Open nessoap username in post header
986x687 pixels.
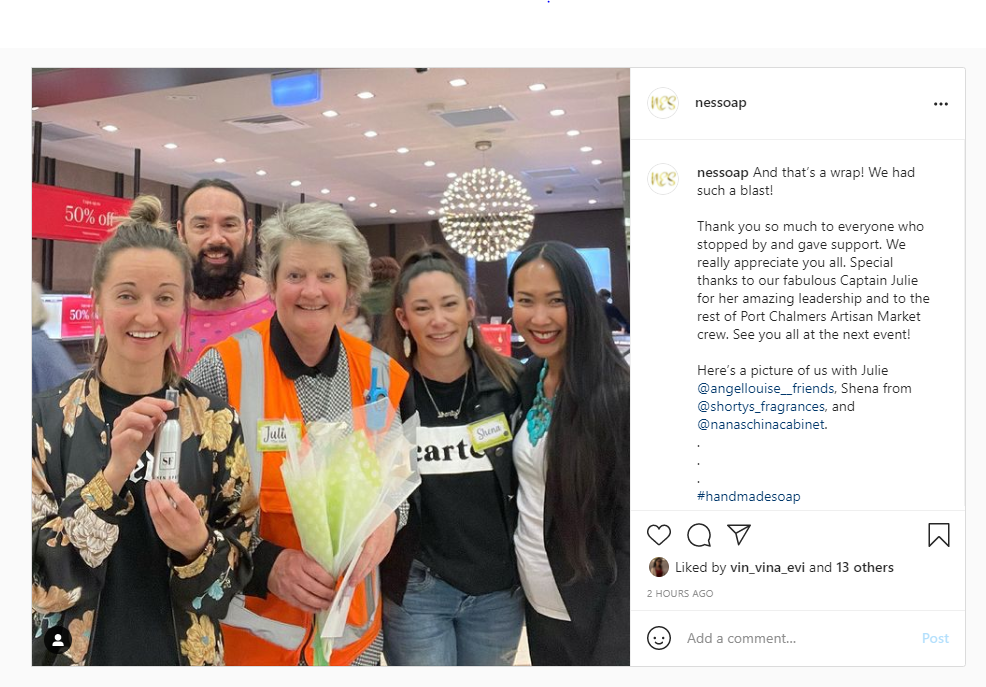721,102
